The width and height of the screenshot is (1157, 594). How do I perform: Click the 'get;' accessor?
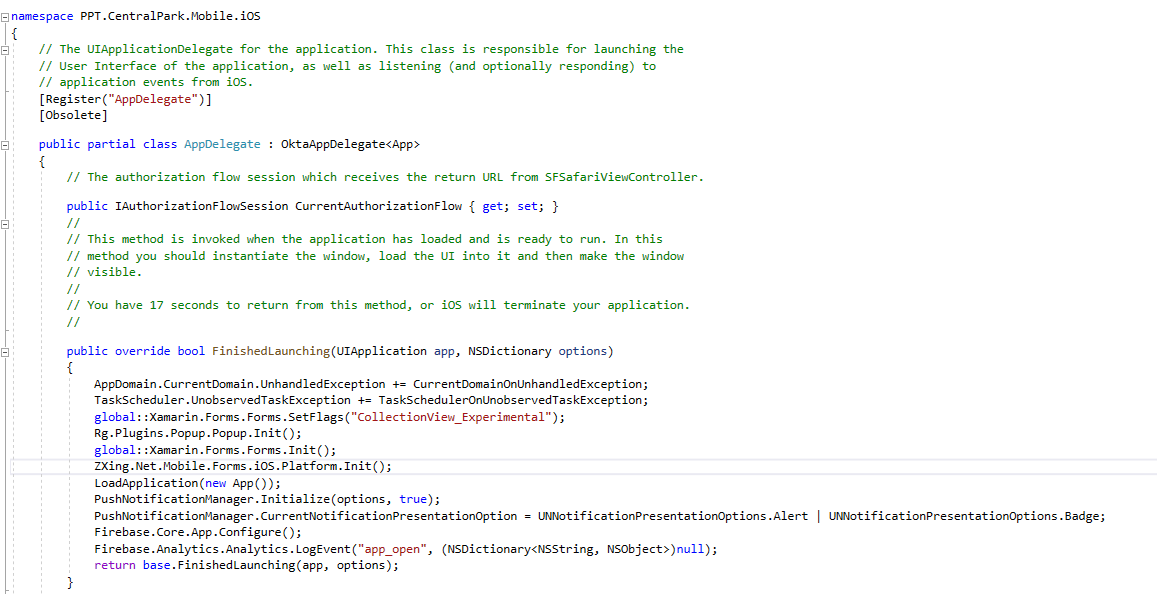[496, 207]
